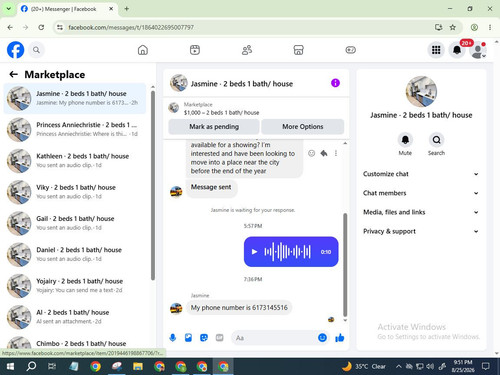Open the Gail conversation
The image size is (500, 375).
pos(75,223)
